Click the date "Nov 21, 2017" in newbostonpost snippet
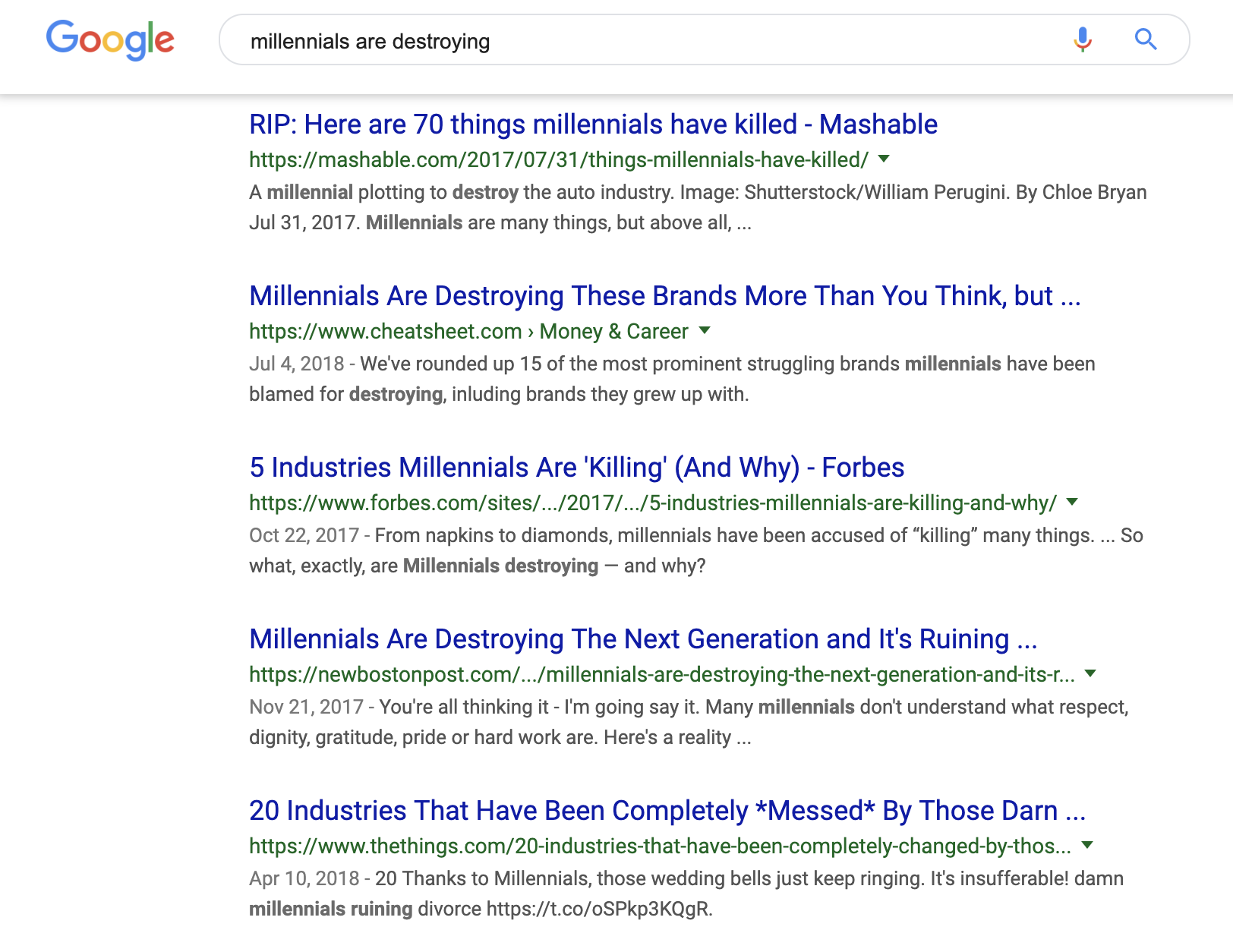1233x952 pixels. coord(306,707)
